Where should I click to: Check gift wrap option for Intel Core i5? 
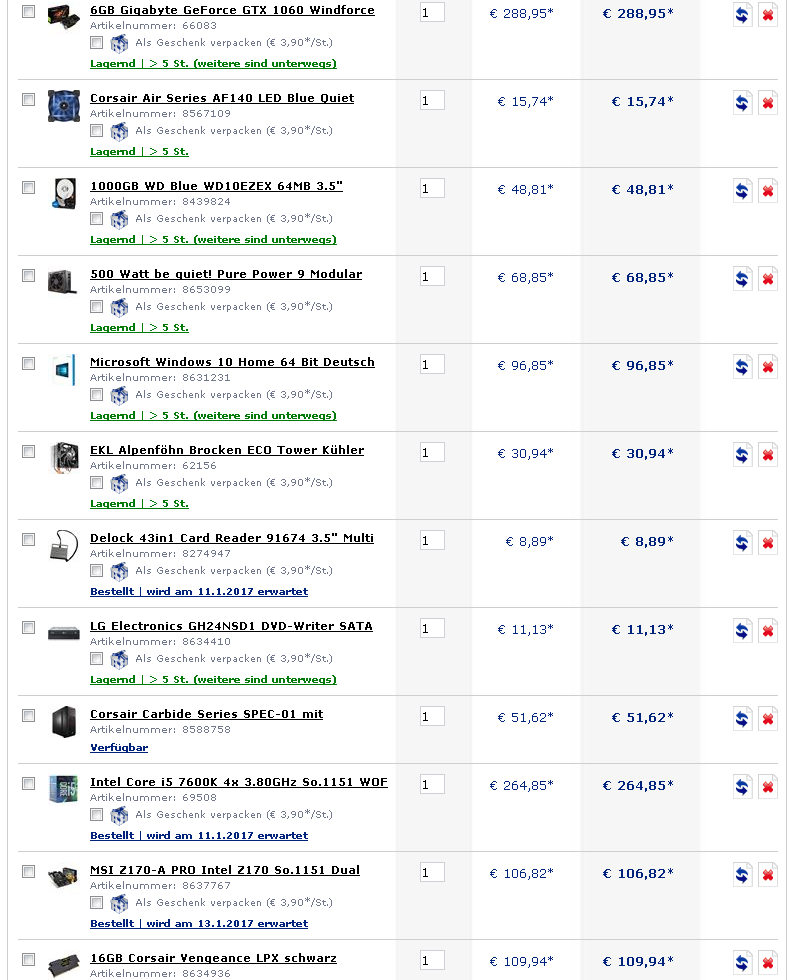point(96,814)
